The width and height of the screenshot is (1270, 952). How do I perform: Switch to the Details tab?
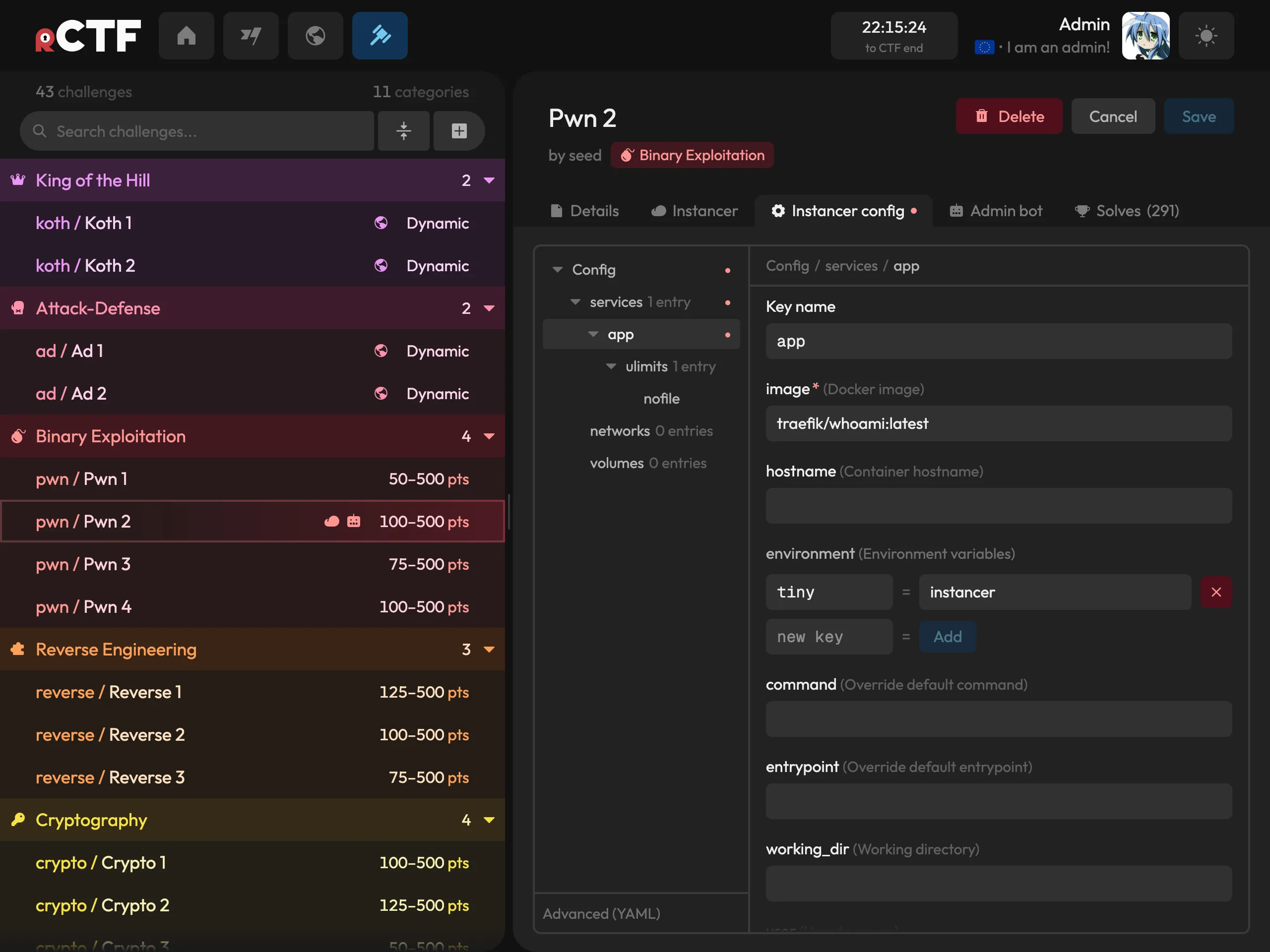point(584,211)
